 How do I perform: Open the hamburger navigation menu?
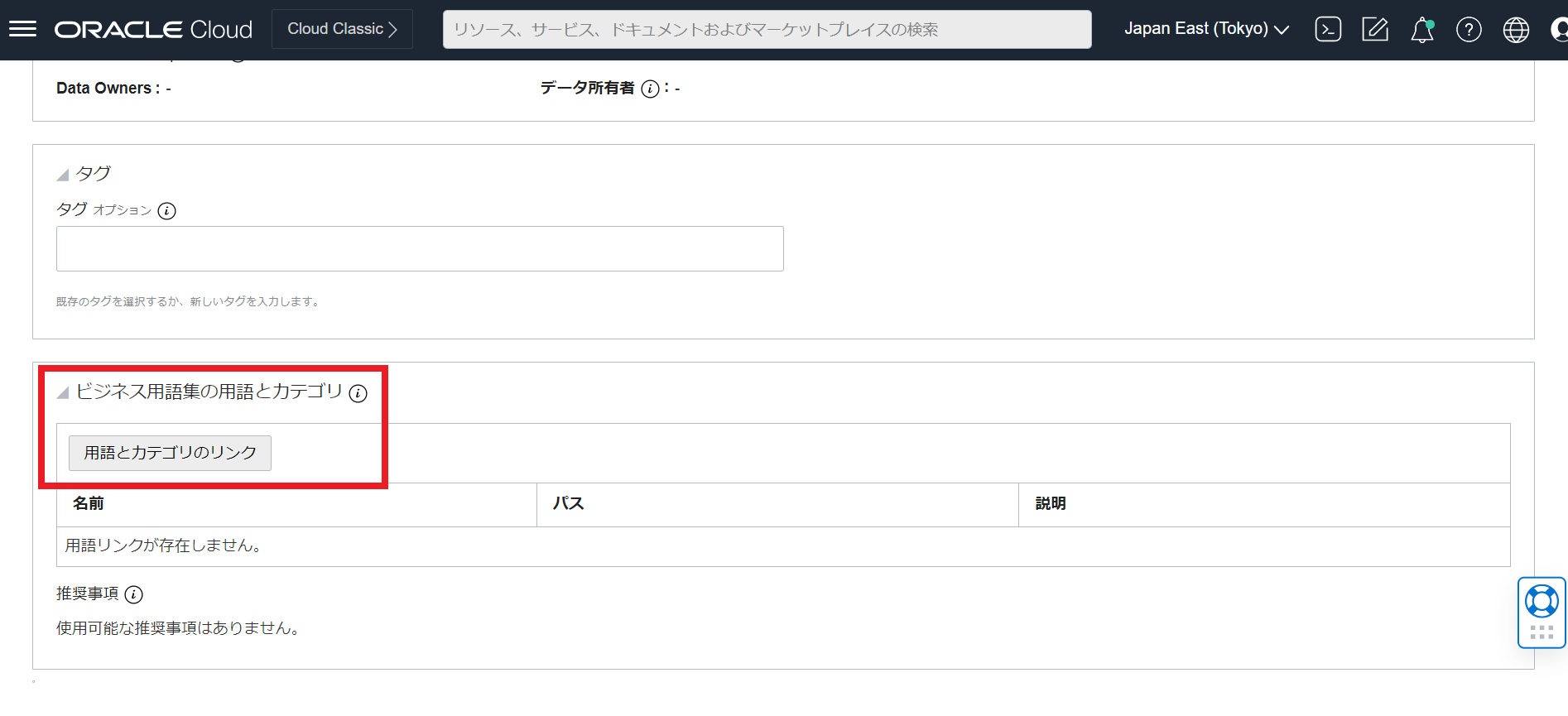(22, 29)
